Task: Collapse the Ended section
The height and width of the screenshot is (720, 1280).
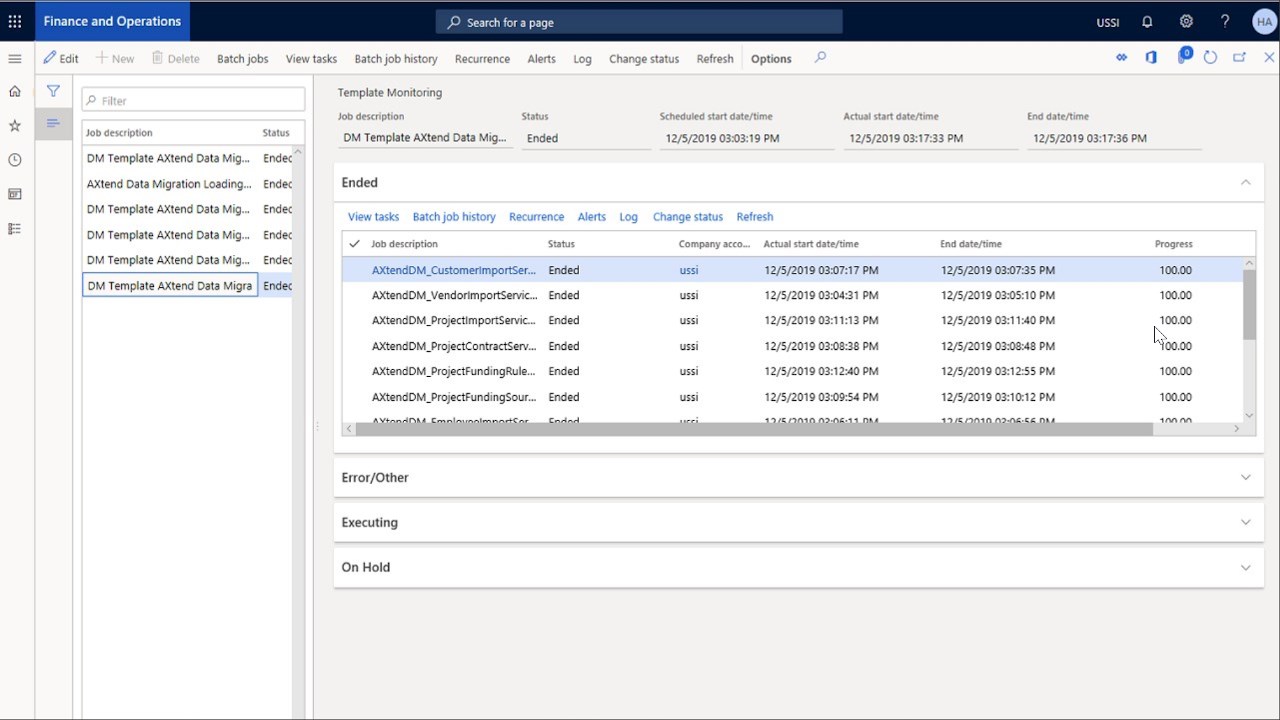Action: point(1245,183)
